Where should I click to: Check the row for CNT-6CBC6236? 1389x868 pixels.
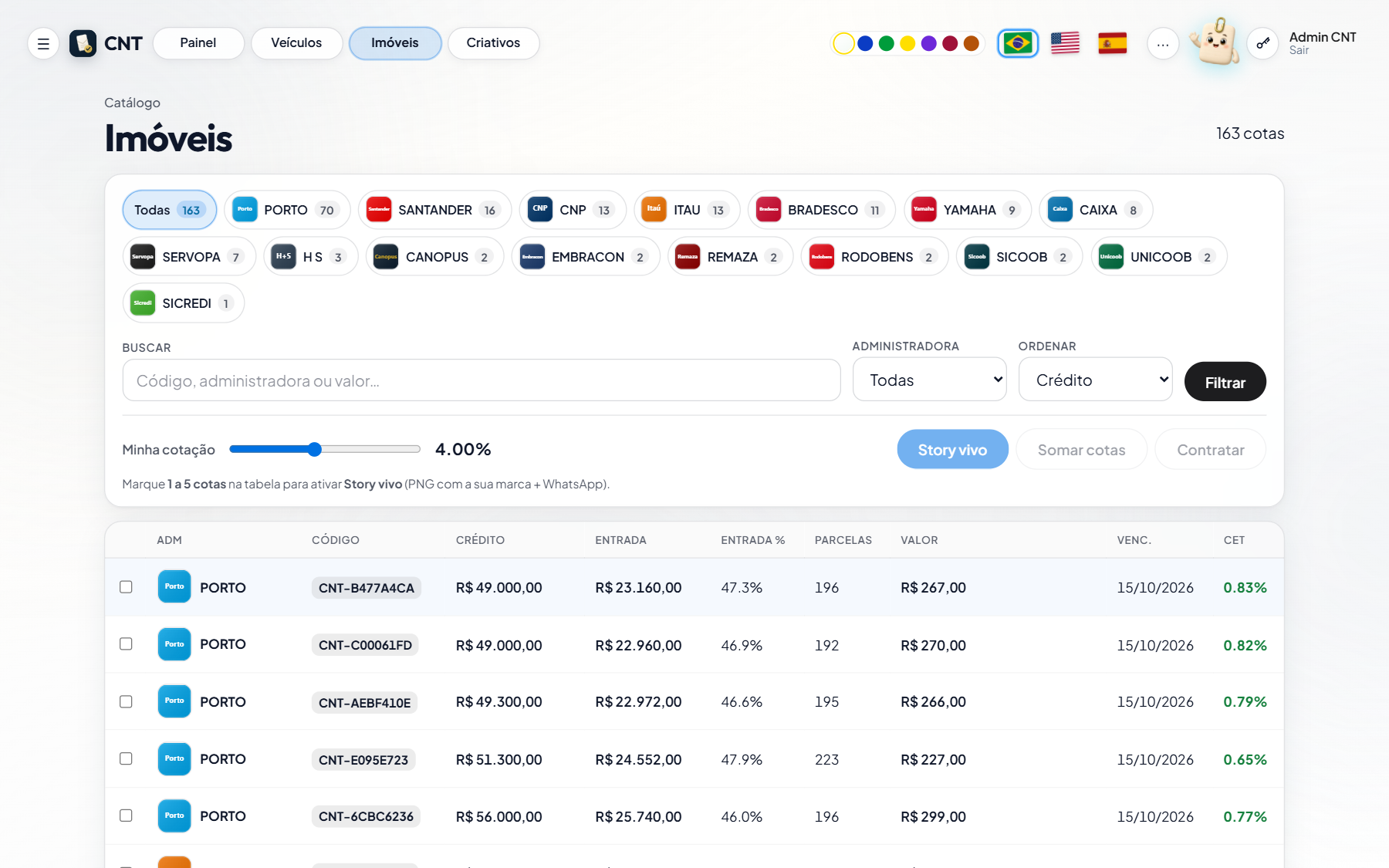(126, 816)
